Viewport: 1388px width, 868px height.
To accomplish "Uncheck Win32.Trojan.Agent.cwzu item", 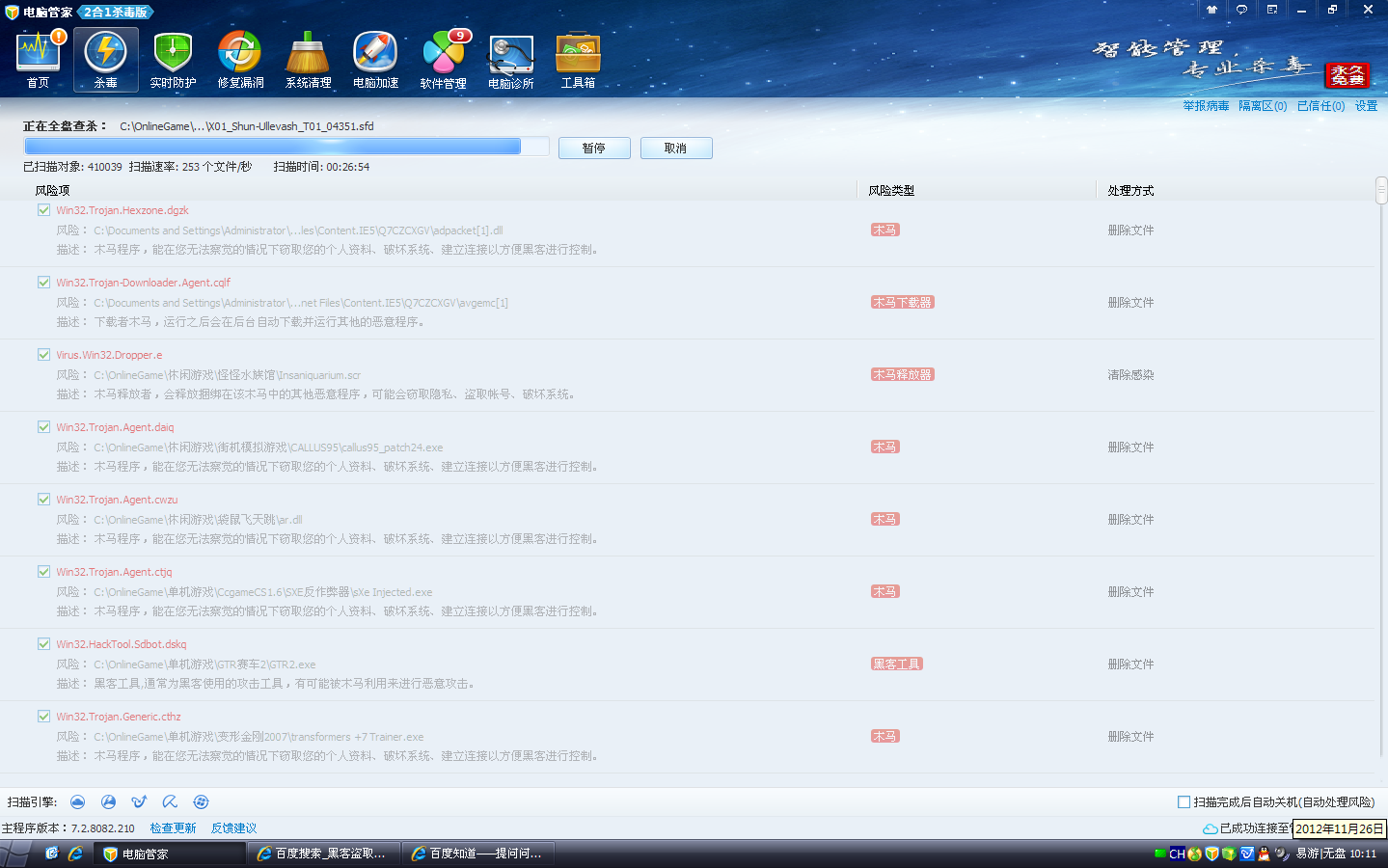I will coord(43,499).
